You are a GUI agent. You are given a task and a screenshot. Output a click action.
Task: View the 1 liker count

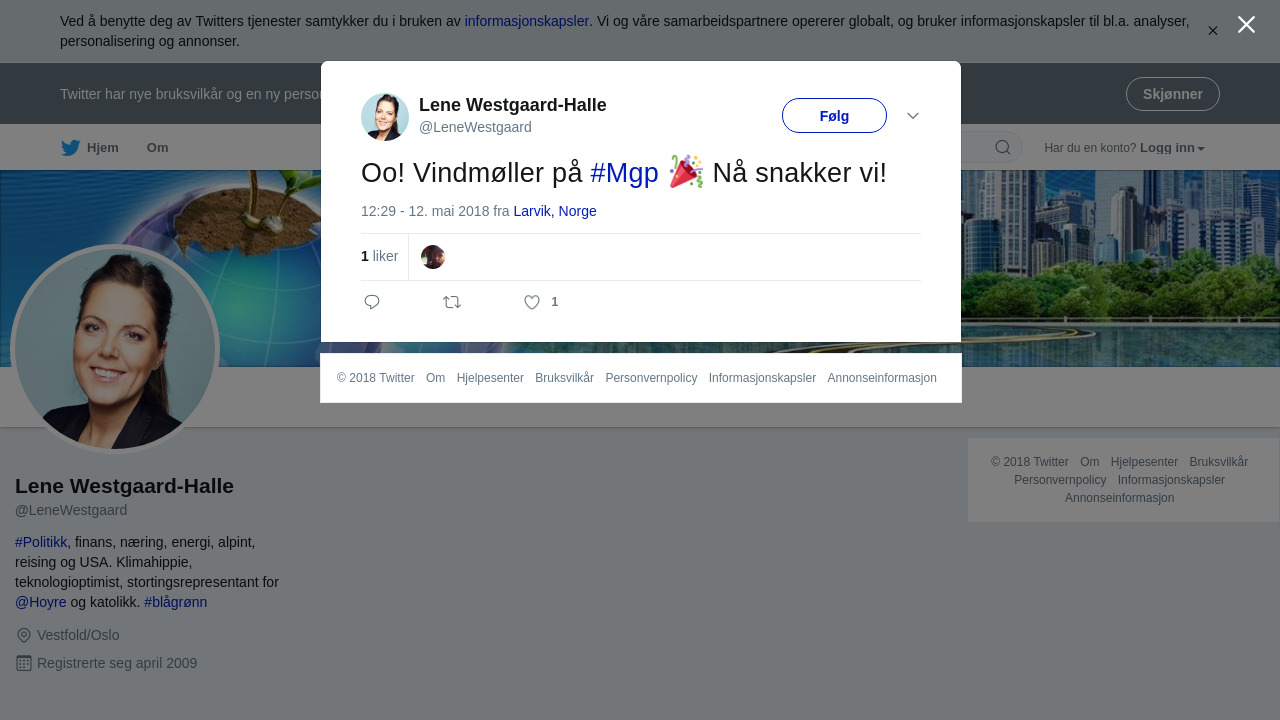pos(379,257)
